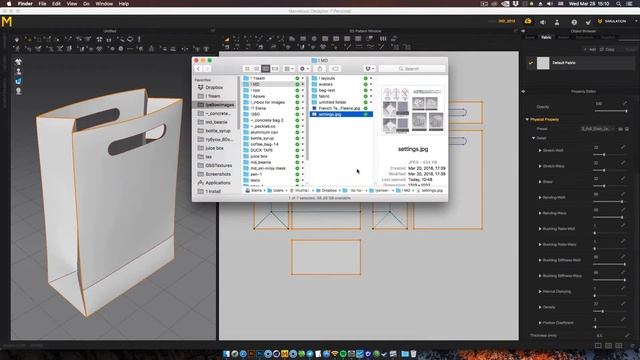
Task: Click the user account icon in top bar
Action: tap(557, 22)
